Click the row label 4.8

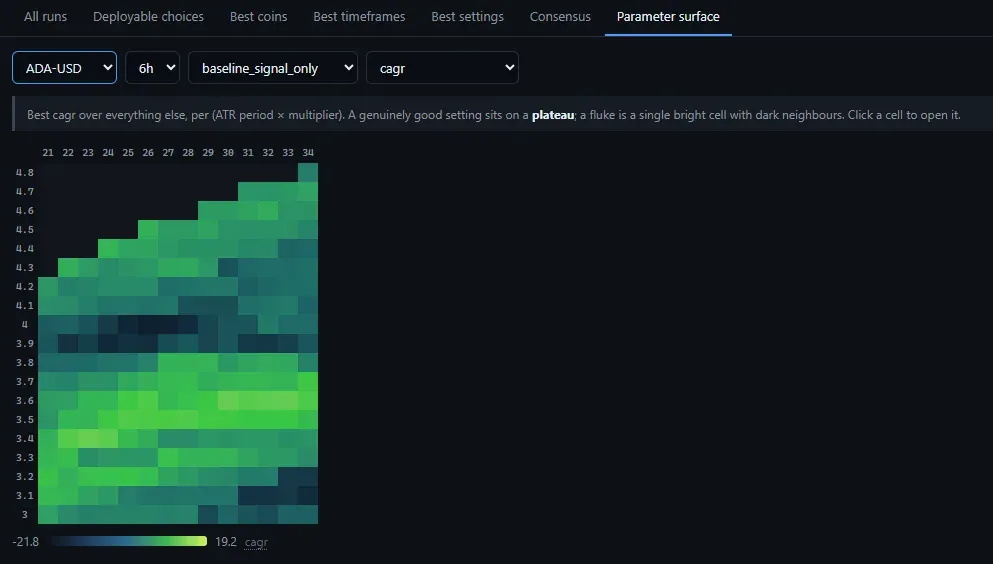[25, 172]
